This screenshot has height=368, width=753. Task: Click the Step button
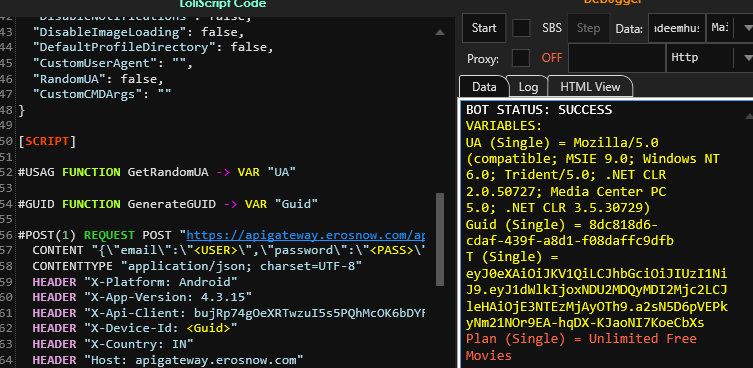click(588, 28)
